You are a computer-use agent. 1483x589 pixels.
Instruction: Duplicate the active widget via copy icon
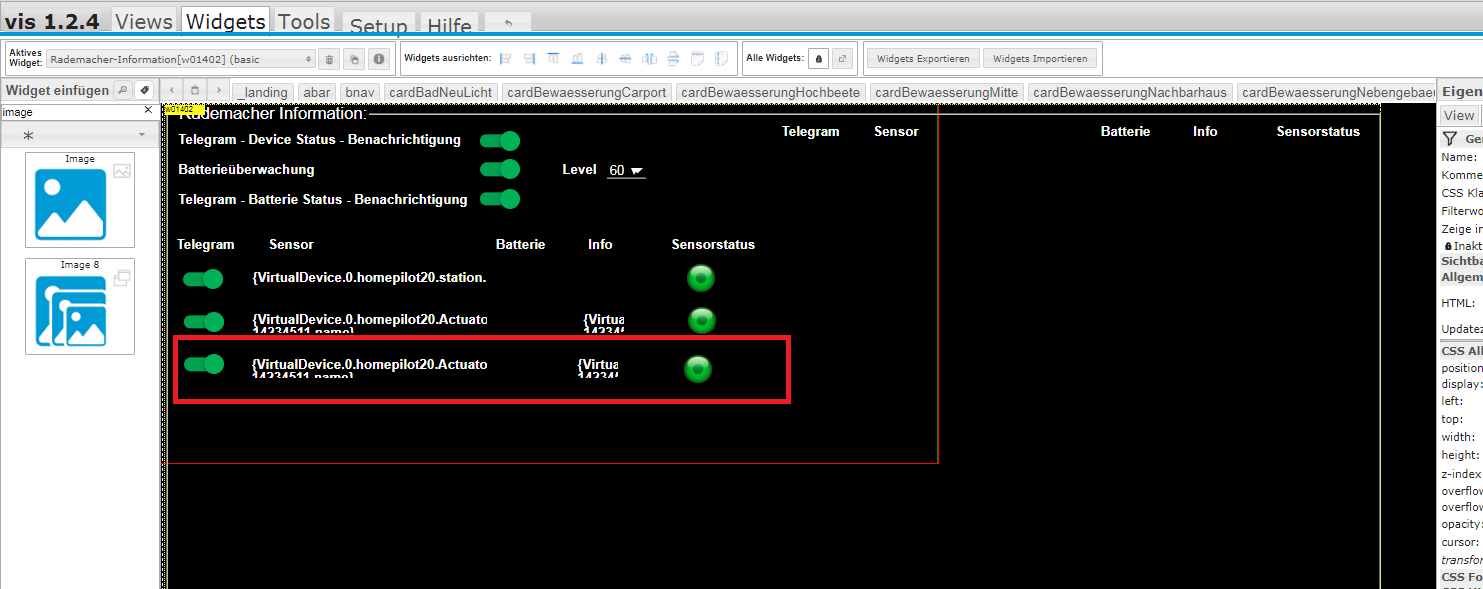point(354,59)
